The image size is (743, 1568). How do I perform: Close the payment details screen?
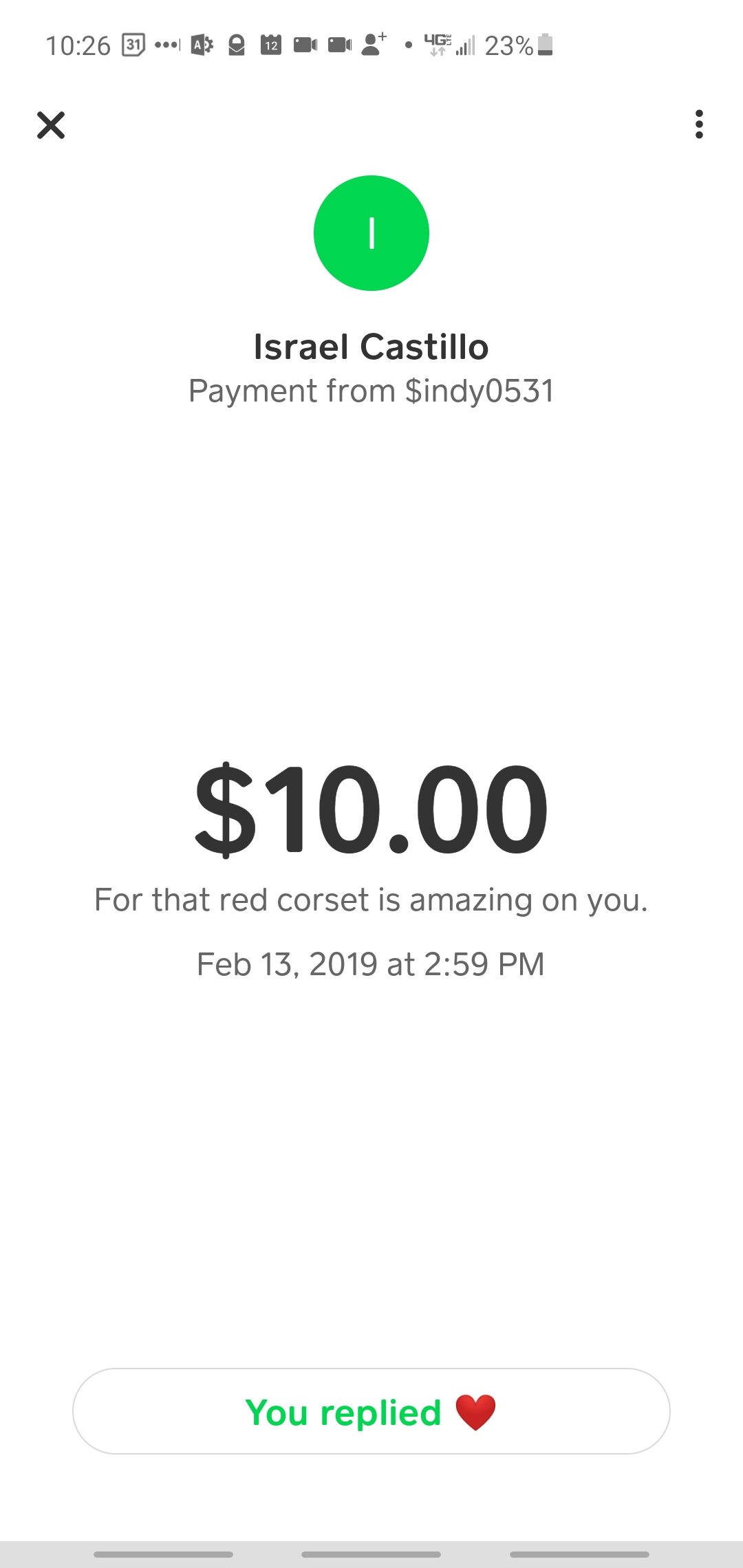click(51, 125)
